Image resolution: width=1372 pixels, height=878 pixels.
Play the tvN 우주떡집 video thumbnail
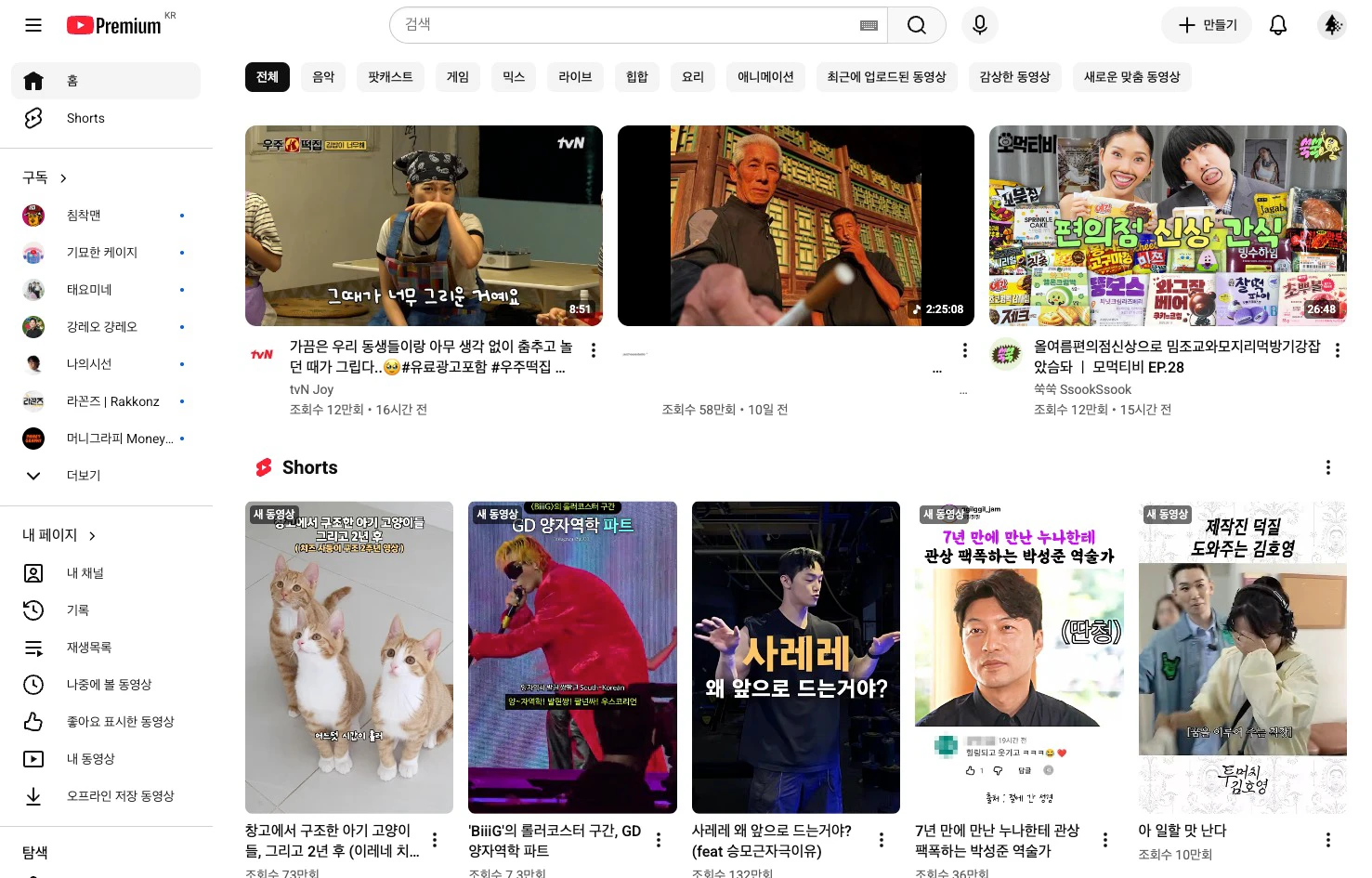pos(424,226)
